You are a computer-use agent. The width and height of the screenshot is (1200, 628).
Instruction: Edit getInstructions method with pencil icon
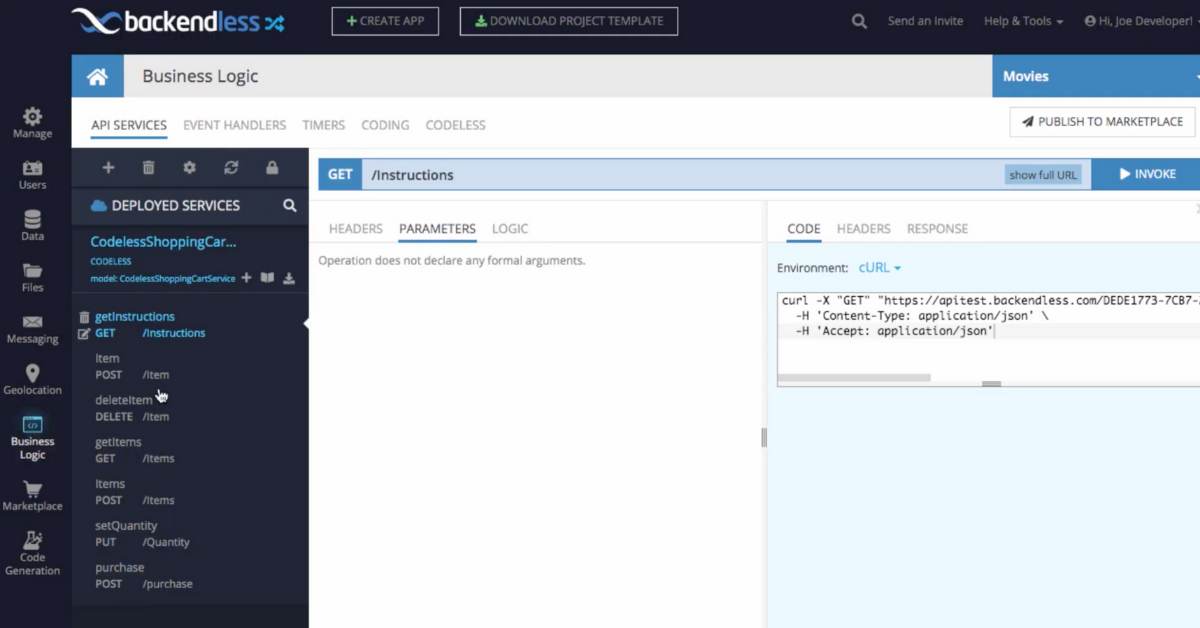point(84,333)
